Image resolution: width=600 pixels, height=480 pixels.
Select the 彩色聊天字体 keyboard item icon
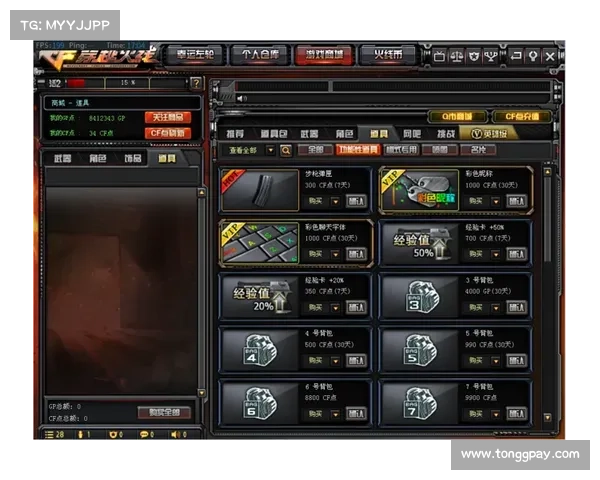pos(259,243)
